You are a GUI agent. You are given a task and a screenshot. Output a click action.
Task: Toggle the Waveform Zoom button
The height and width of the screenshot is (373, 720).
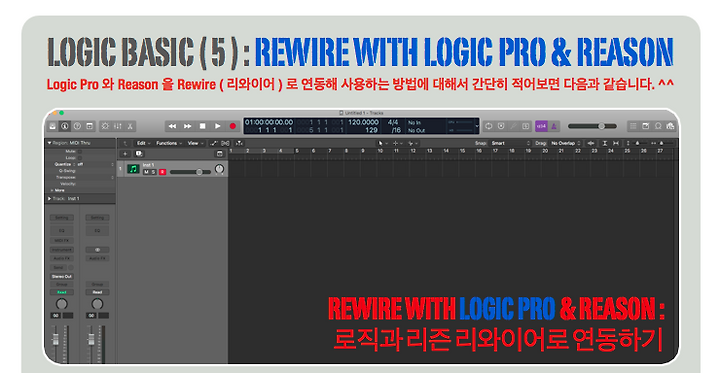click(591, 143)
